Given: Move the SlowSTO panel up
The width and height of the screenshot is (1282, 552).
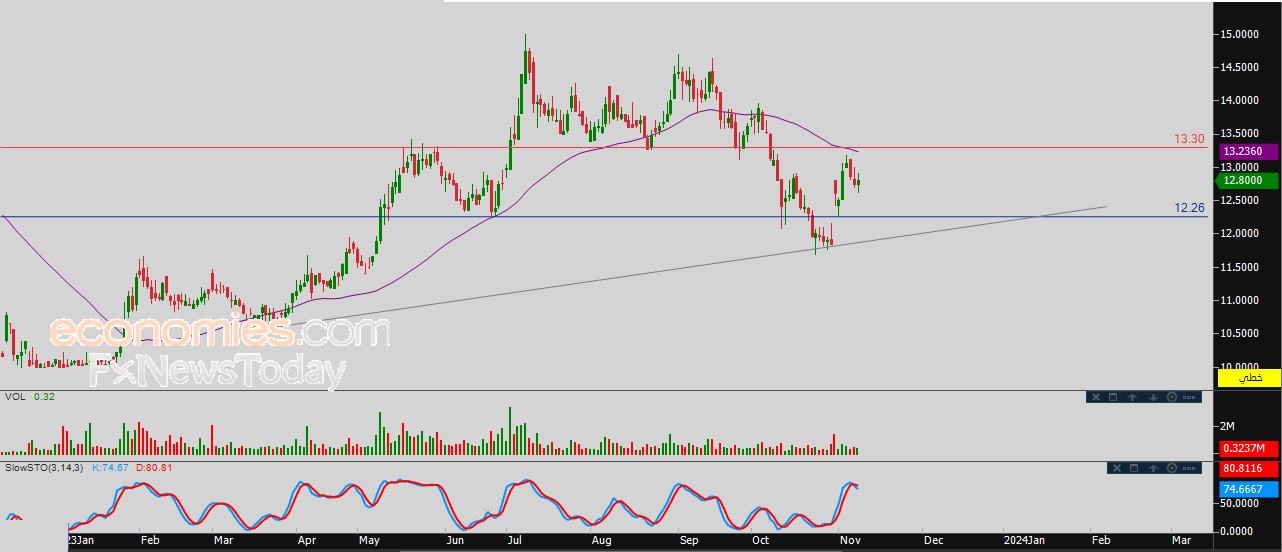Looking at the screenshot, I should (x=1153, y=468).
